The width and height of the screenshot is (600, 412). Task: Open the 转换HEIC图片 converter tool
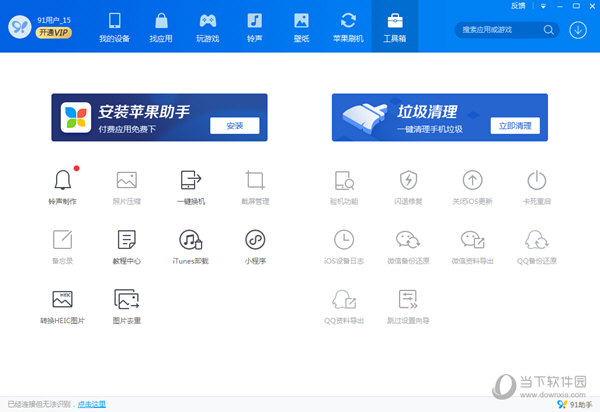tap(63, 306)
